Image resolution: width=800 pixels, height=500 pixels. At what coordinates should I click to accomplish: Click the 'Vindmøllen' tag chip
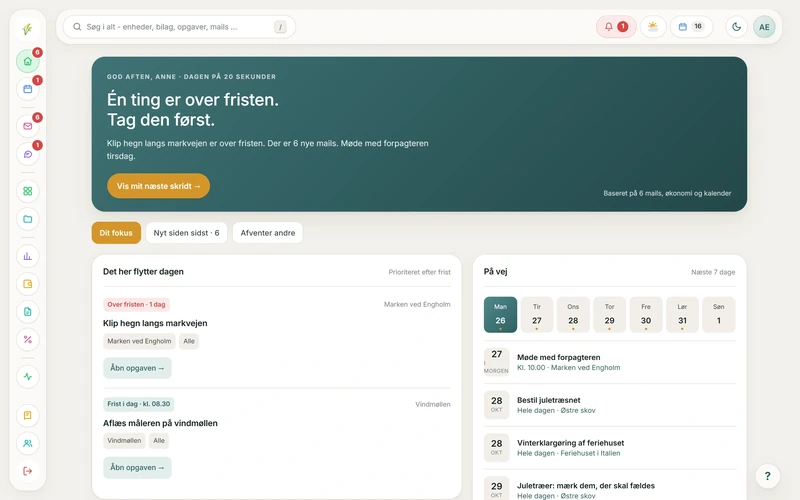(x=124, y=440)
